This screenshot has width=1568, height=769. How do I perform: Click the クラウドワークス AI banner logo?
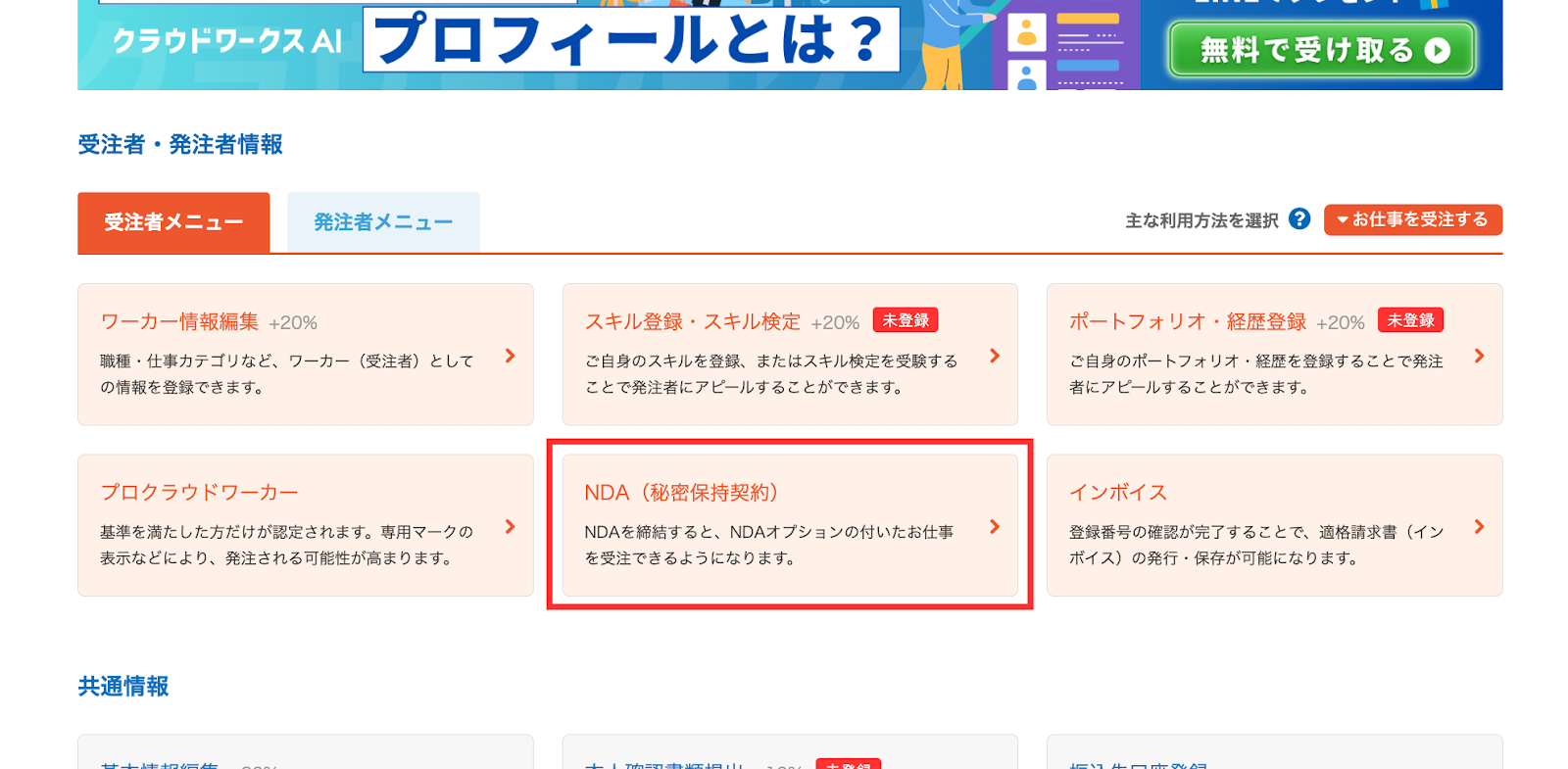227,41
